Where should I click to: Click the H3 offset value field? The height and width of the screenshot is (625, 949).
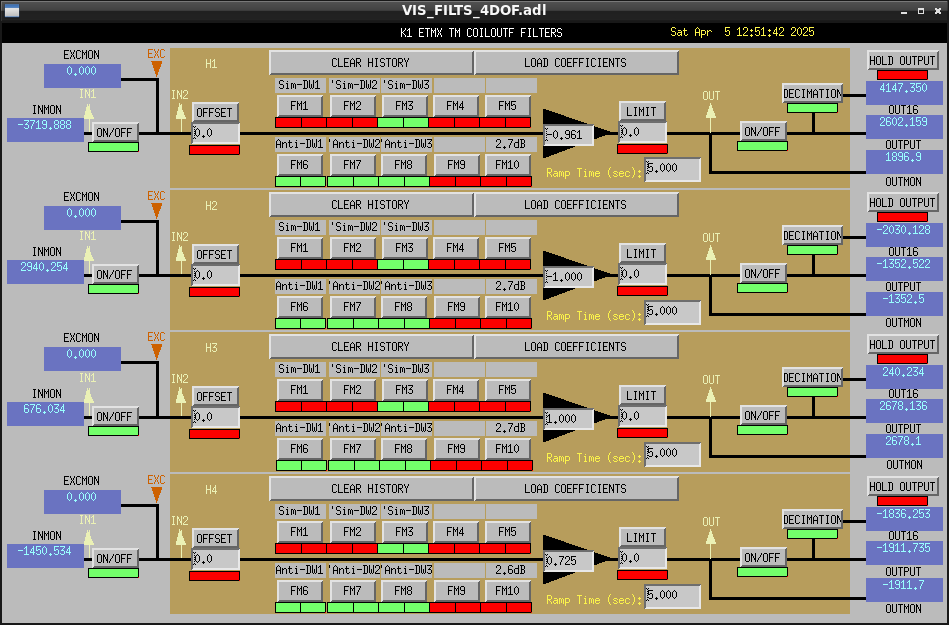[215, 417]
